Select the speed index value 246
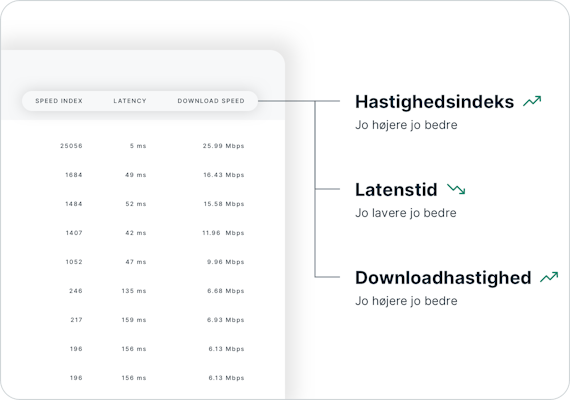Viewport: 570px width, 400px height. point(76,291)
